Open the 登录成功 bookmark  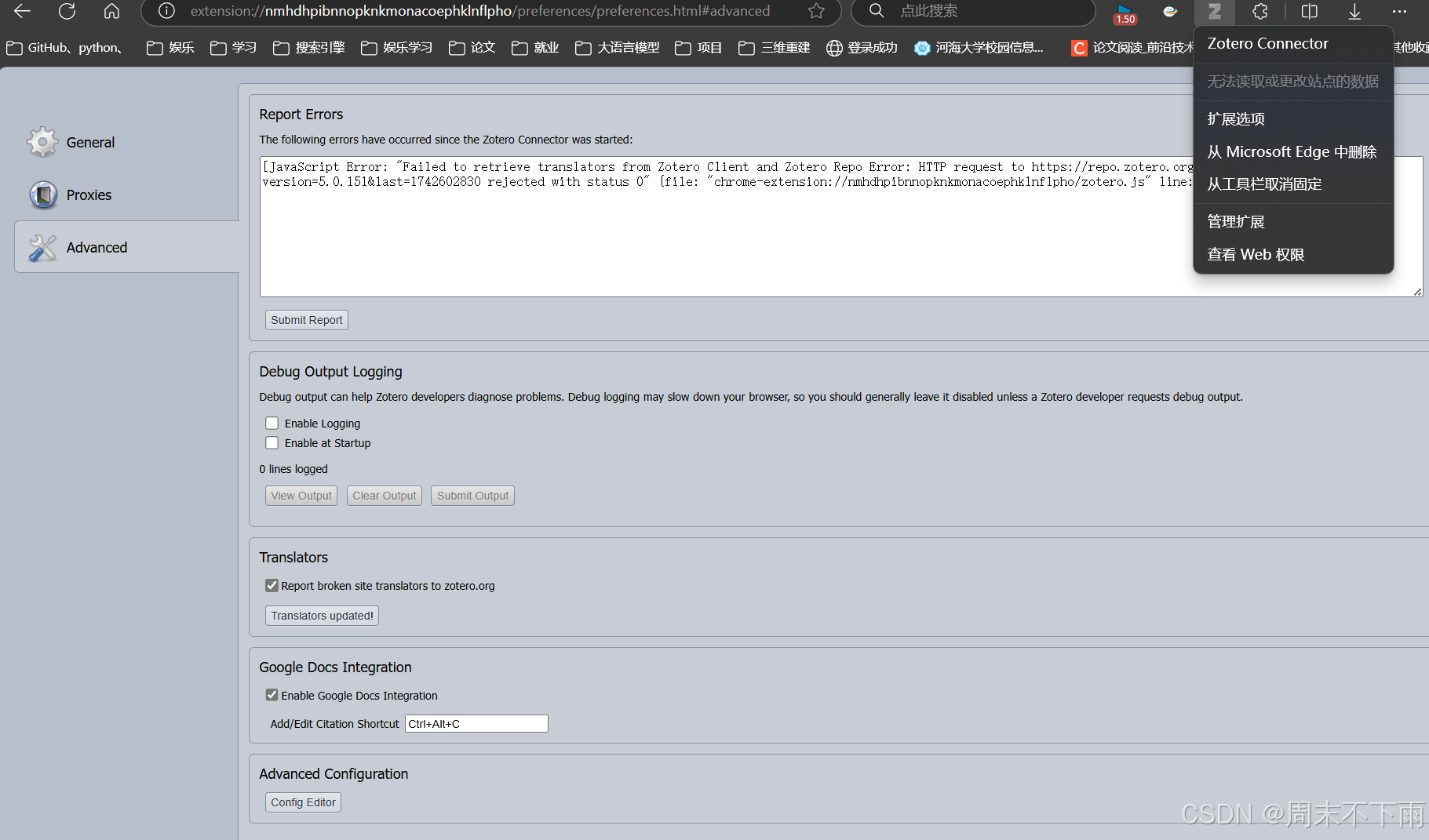point(862,48)
